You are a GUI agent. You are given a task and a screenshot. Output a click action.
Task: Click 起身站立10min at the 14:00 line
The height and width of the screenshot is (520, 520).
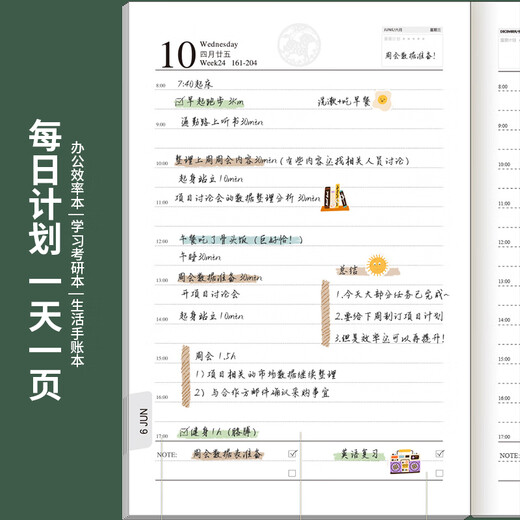tap(211, 316)
